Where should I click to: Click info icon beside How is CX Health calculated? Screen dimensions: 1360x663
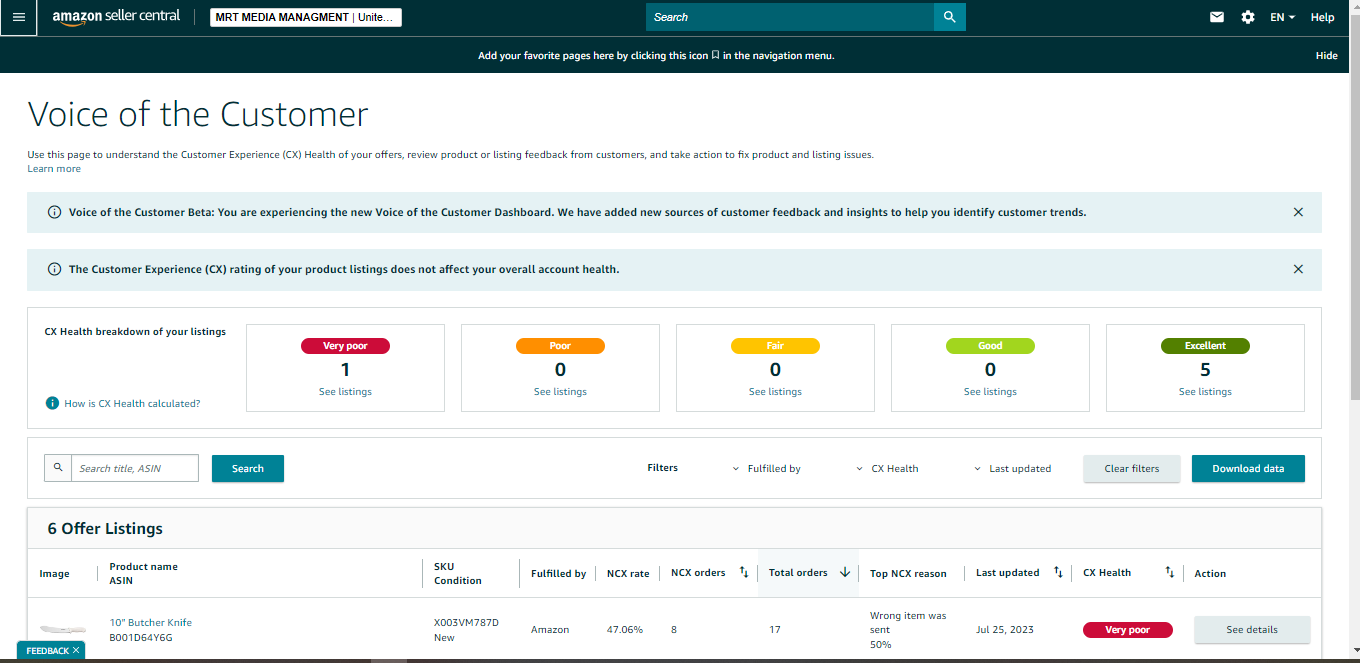52,403
